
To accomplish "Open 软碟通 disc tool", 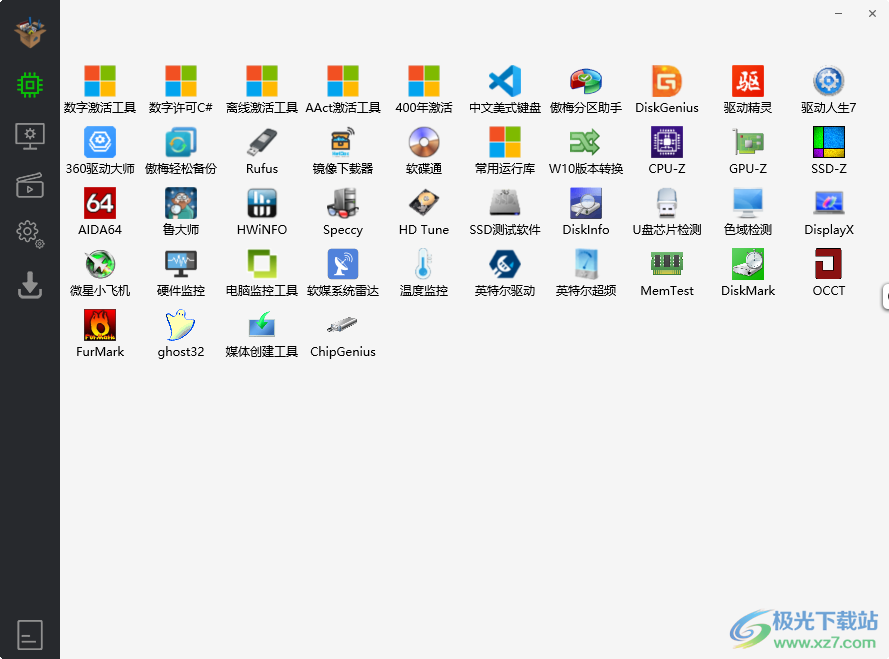I will click(424, 142).
